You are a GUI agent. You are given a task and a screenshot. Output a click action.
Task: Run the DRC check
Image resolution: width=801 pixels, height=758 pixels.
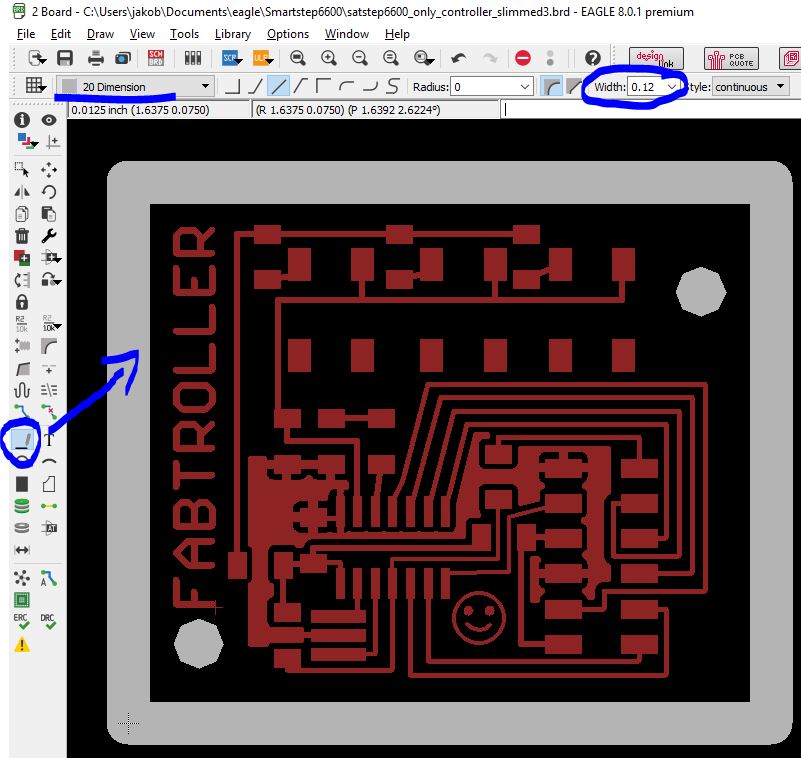point(49,621)
